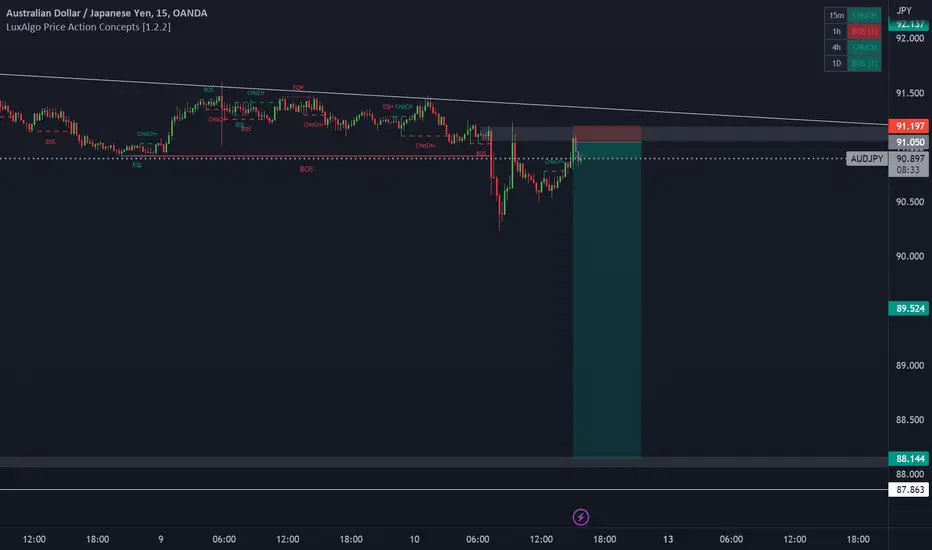Viewport: 932px width, 550px height.
Task: Click the 92.137 green price label
Action: [908, 24]
